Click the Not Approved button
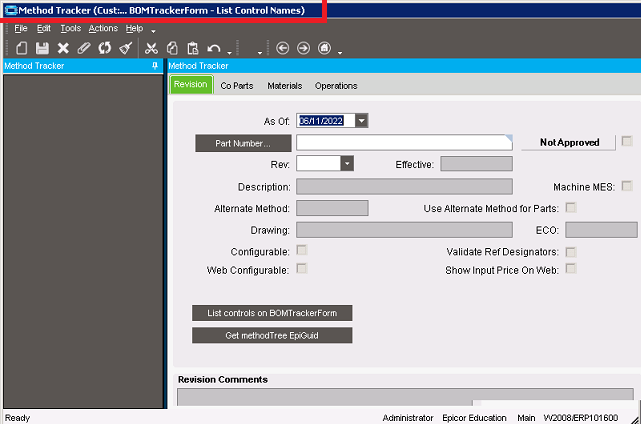Image resolution: width=641 pixels, height=424 pixels. pos(569,142)
